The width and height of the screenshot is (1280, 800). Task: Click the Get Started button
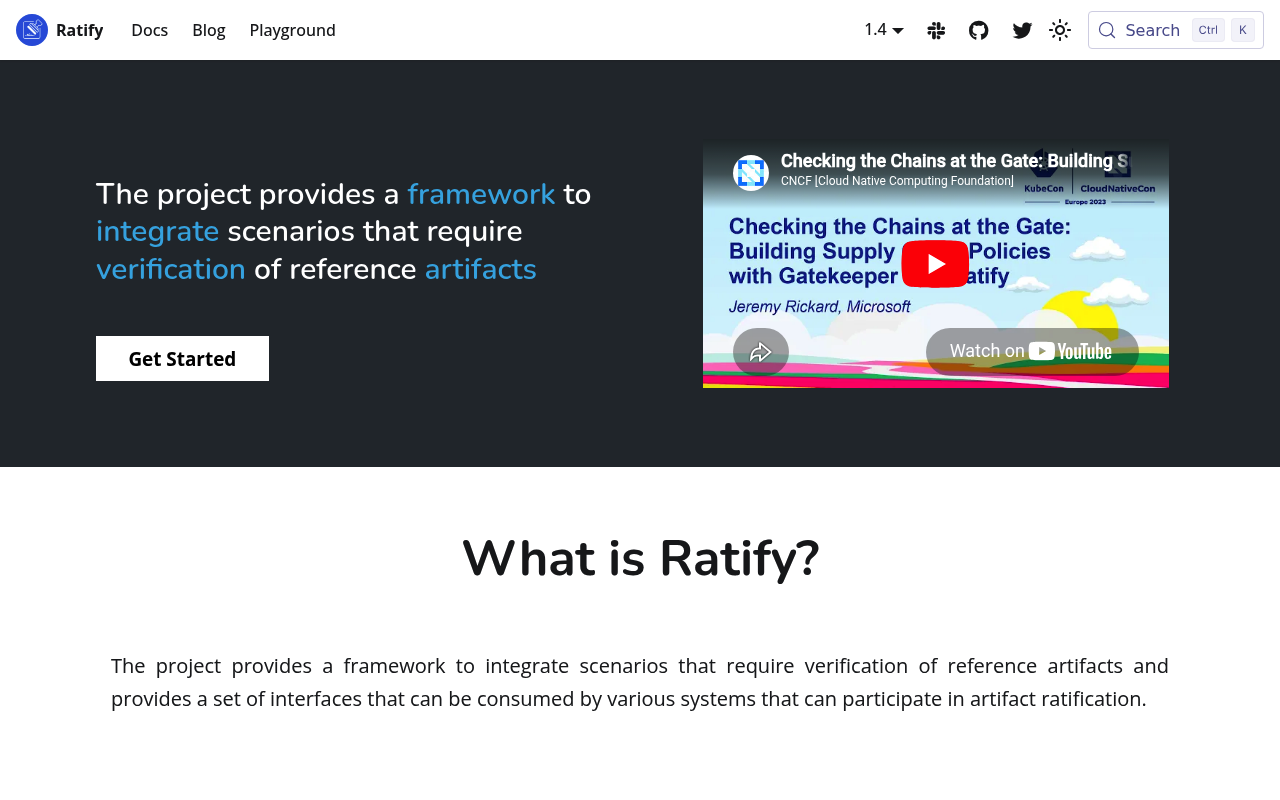[x=182, y=358]
